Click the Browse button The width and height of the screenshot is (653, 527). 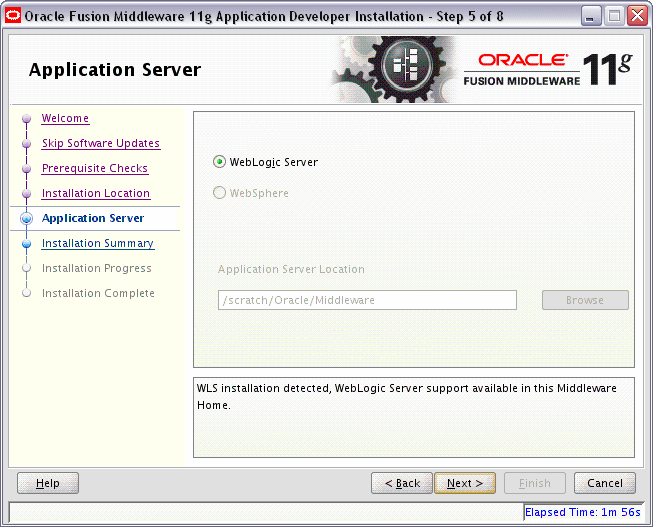pos(585,300)
